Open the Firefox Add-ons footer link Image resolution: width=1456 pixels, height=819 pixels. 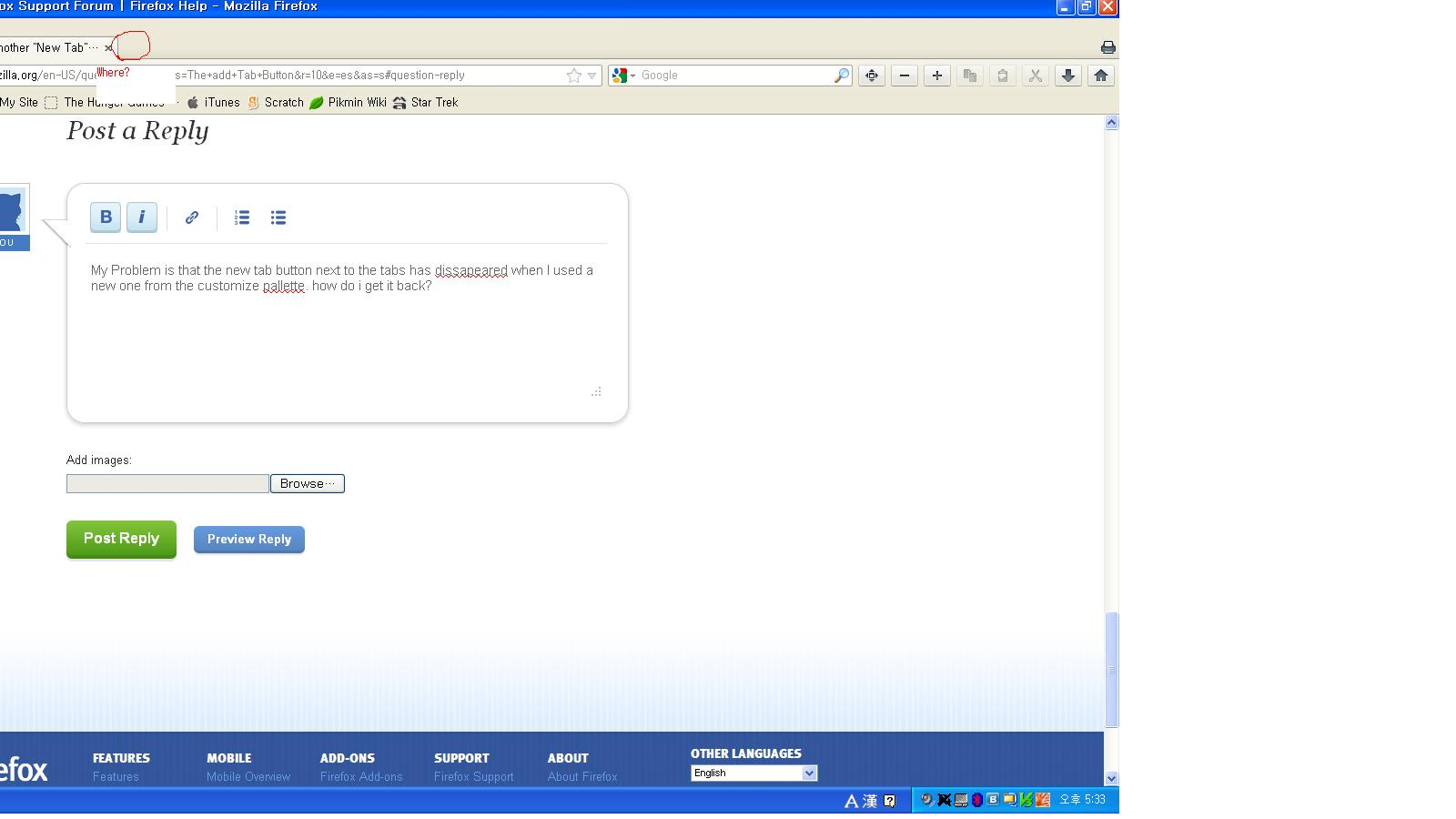click(x=361, y=776)
